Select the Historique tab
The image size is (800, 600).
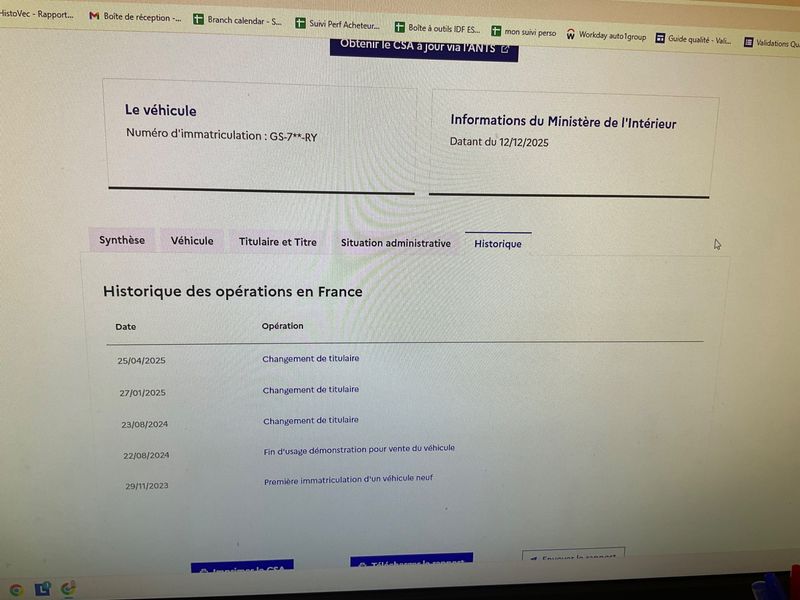coord(497,244)
